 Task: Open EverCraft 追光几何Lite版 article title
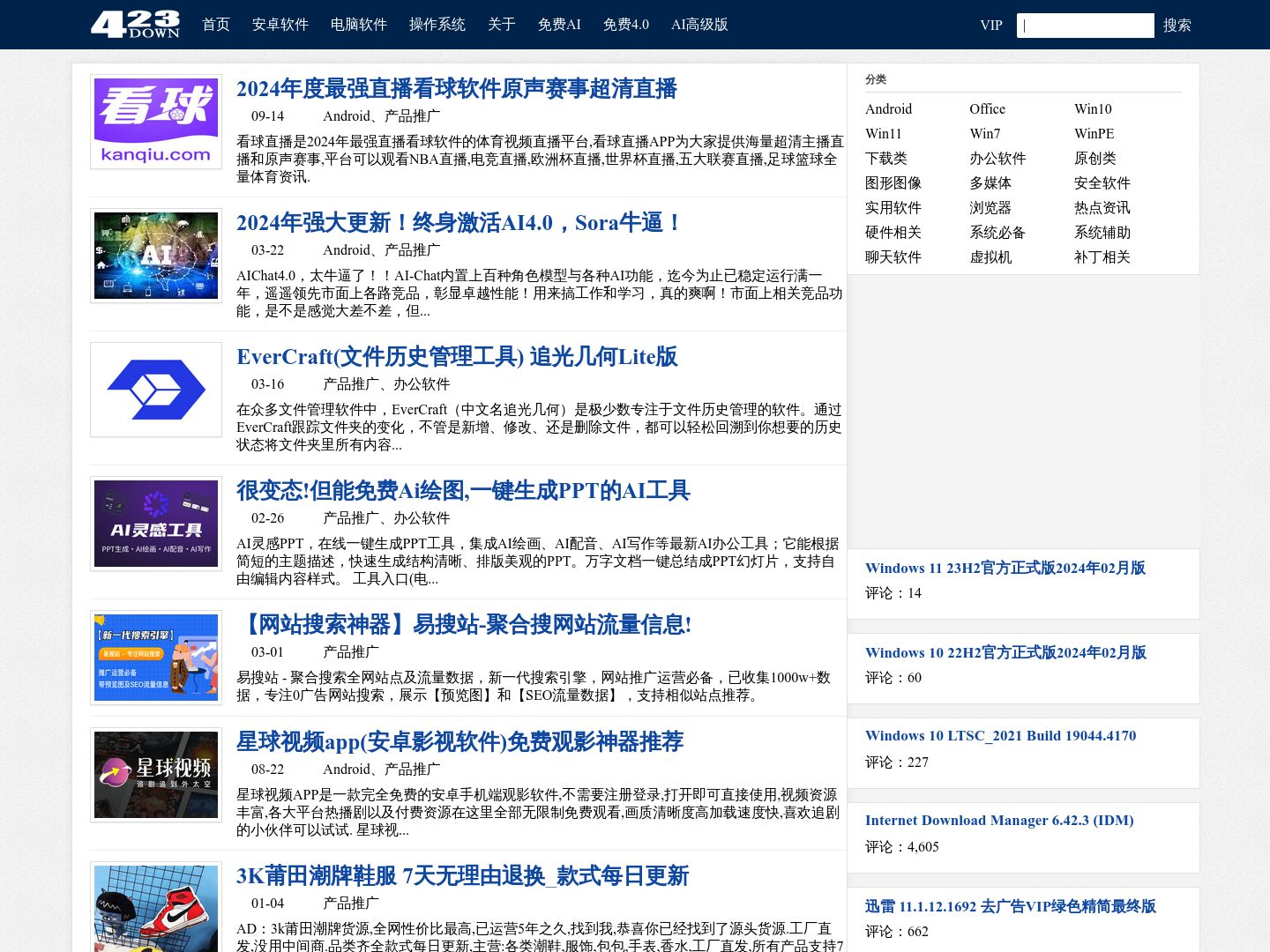pos(457,356)
